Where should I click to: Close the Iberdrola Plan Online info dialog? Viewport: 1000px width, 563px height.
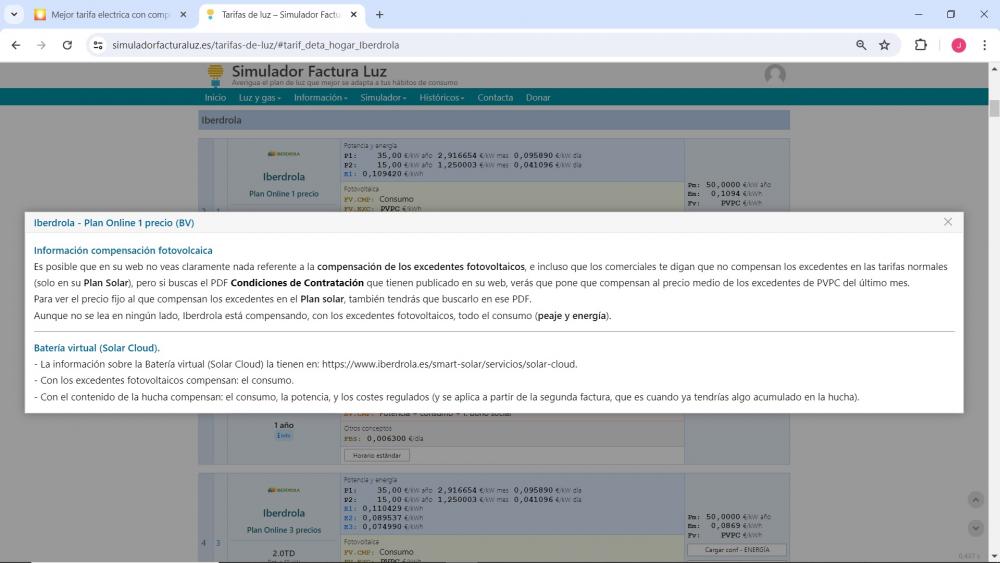point(948,222)
